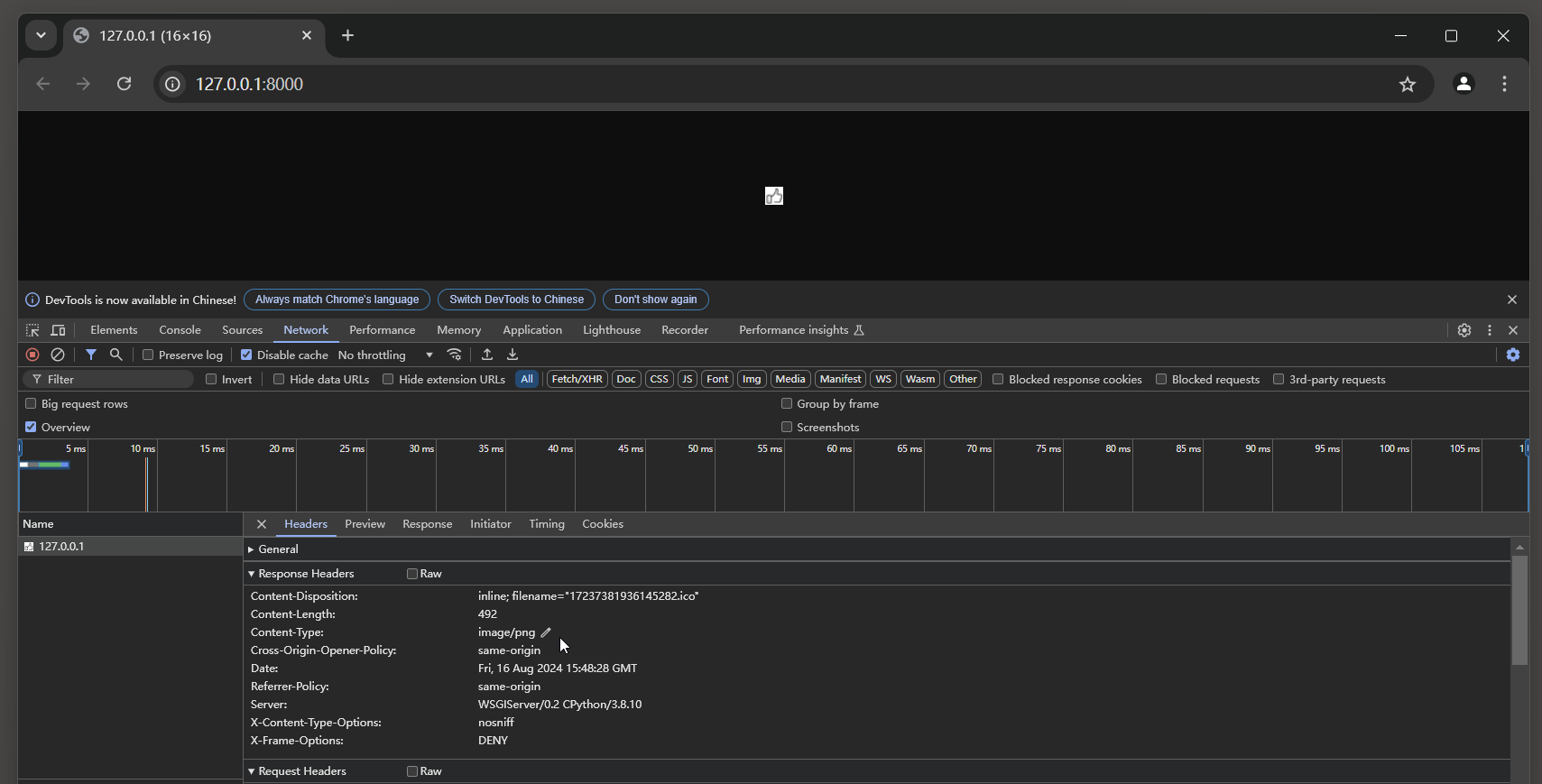
Task: Open the Application panel
Action: tap(532, 330)
